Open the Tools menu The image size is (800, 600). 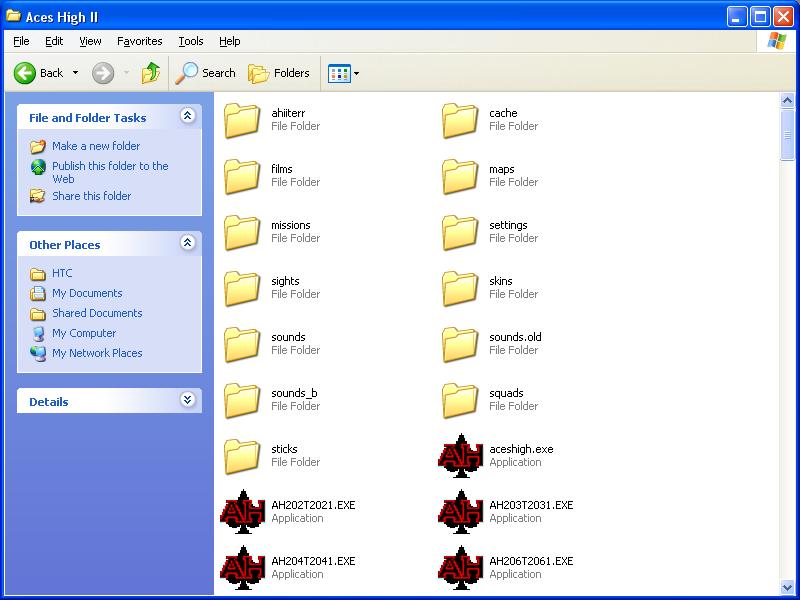(191, 41)
